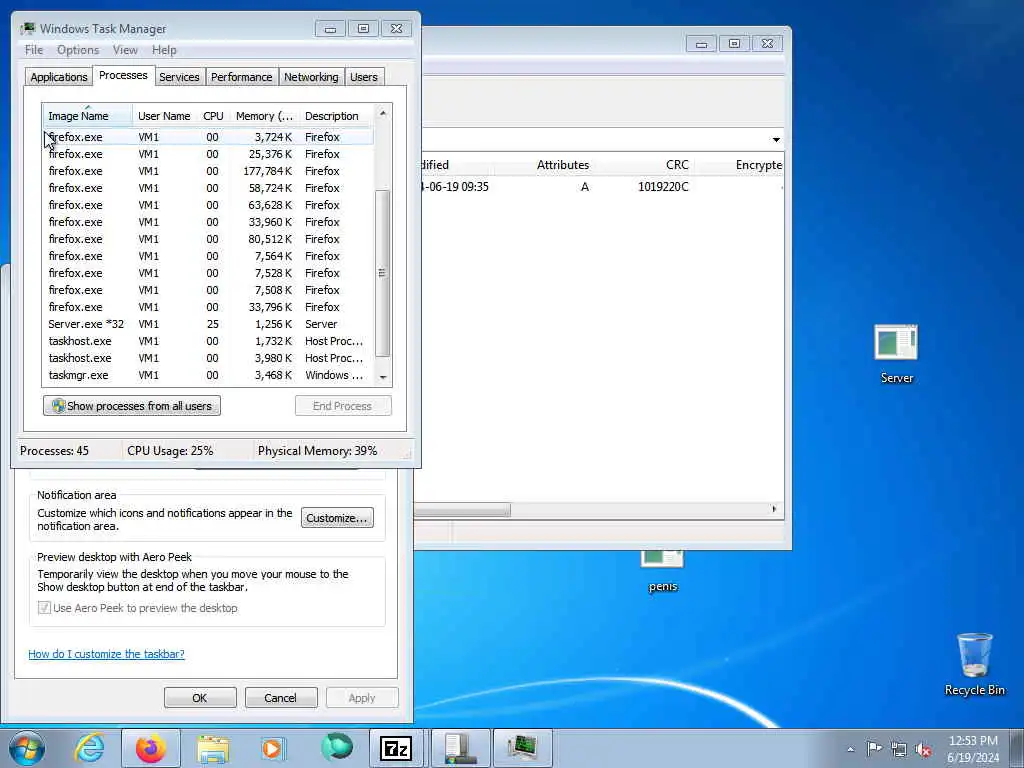Open the File menu in Task Manager
Image resolution: width=1024 pixels, height=768 pixels.
[x=34, y=50]
